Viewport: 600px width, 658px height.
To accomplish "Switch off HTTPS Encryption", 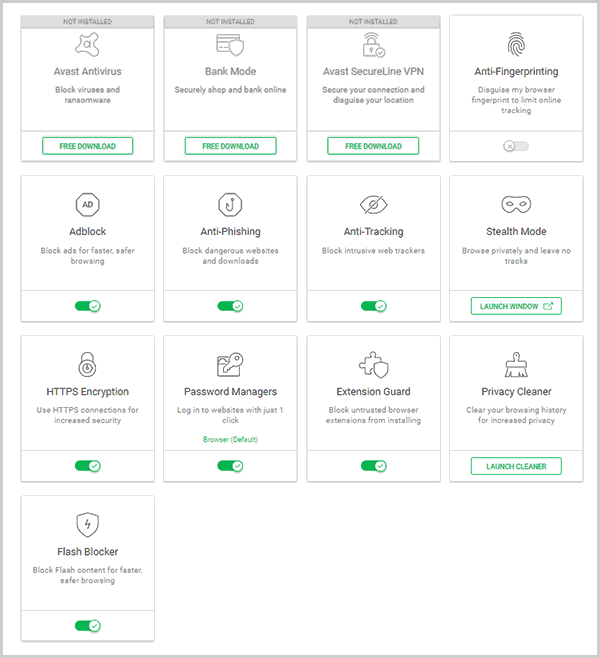I will pyautogui.click(x=87, y=466).
